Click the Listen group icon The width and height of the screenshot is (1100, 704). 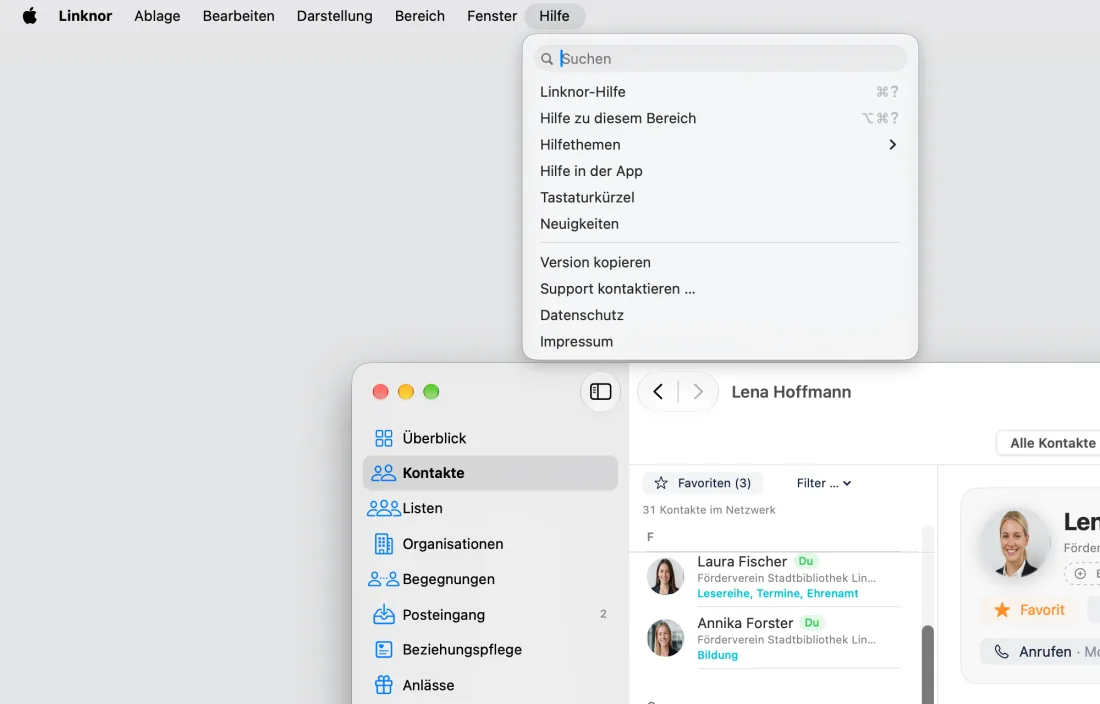384,508
